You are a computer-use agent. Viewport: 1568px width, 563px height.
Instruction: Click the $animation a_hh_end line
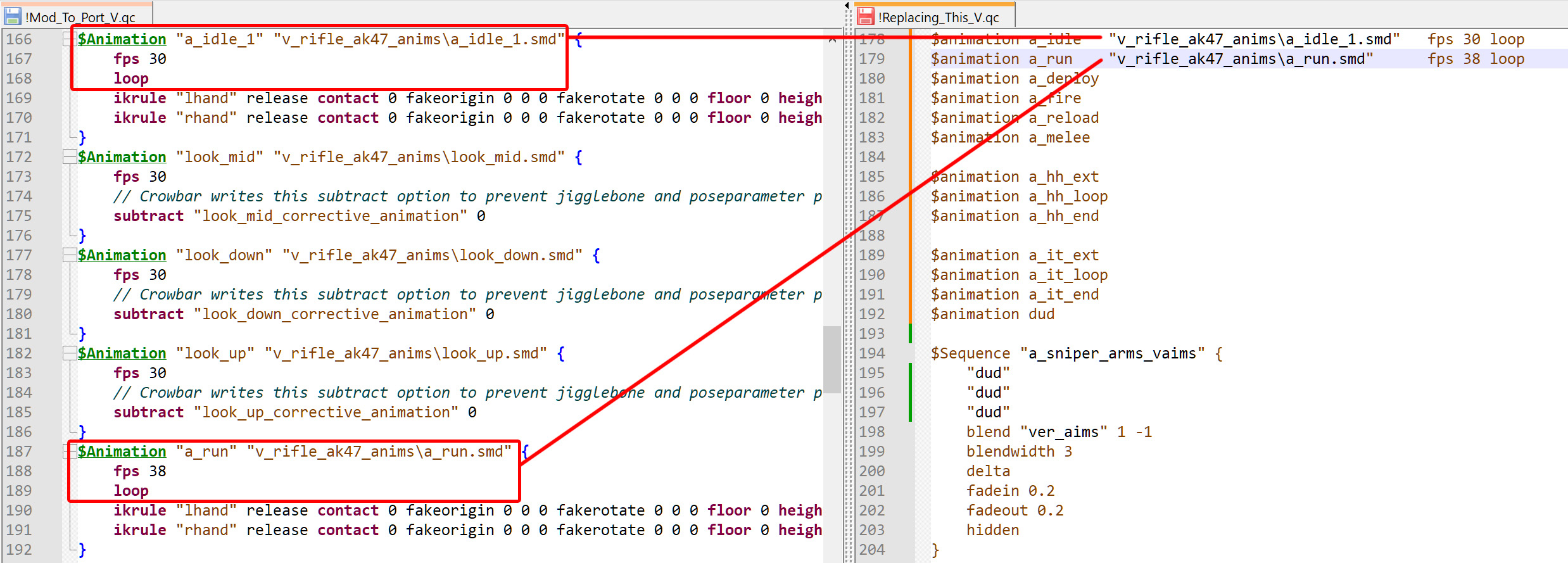pyautogui.click(x=1015, y=216)
